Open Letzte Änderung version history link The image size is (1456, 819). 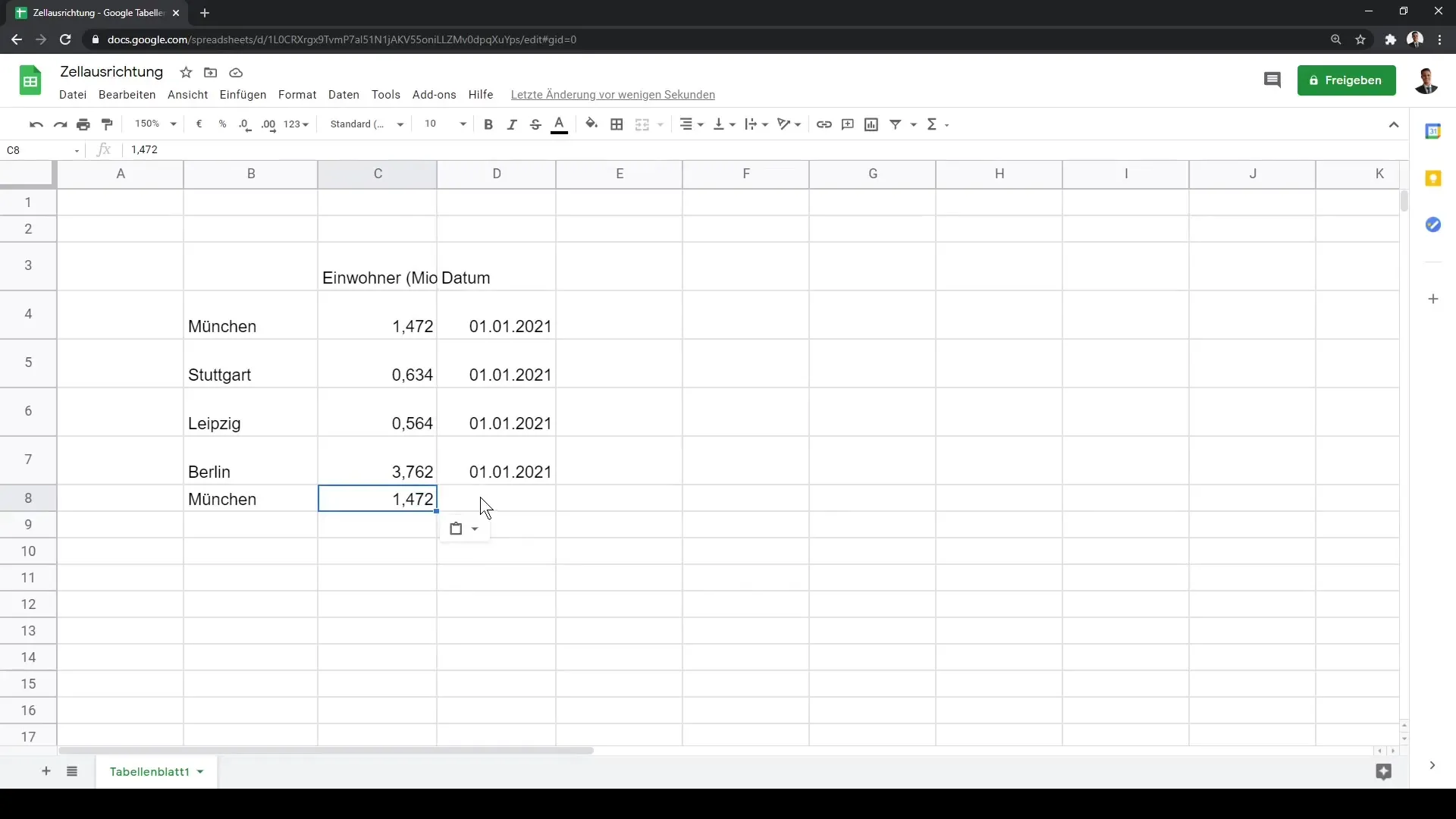tap(613, 95)
